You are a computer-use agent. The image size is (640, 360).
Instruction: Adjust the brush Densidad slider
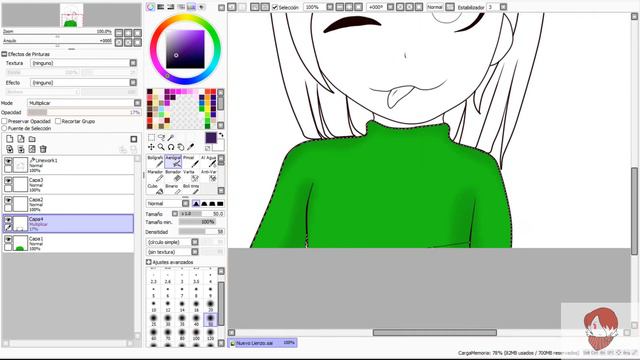click(202, 232)
